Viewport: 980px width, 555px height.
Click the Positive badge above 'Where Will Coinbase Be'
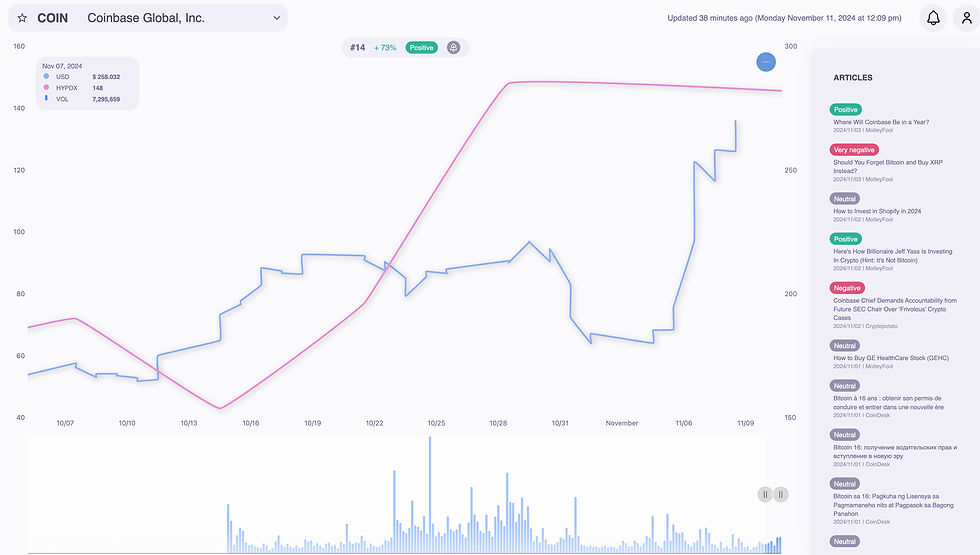846,109
